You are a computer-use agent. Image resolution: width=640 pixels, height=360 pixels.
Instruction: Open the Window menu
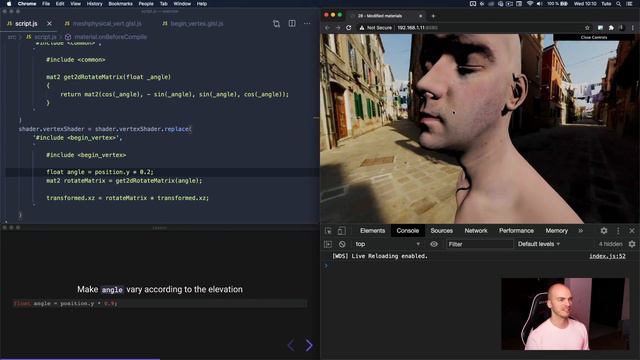coord(182,4)
